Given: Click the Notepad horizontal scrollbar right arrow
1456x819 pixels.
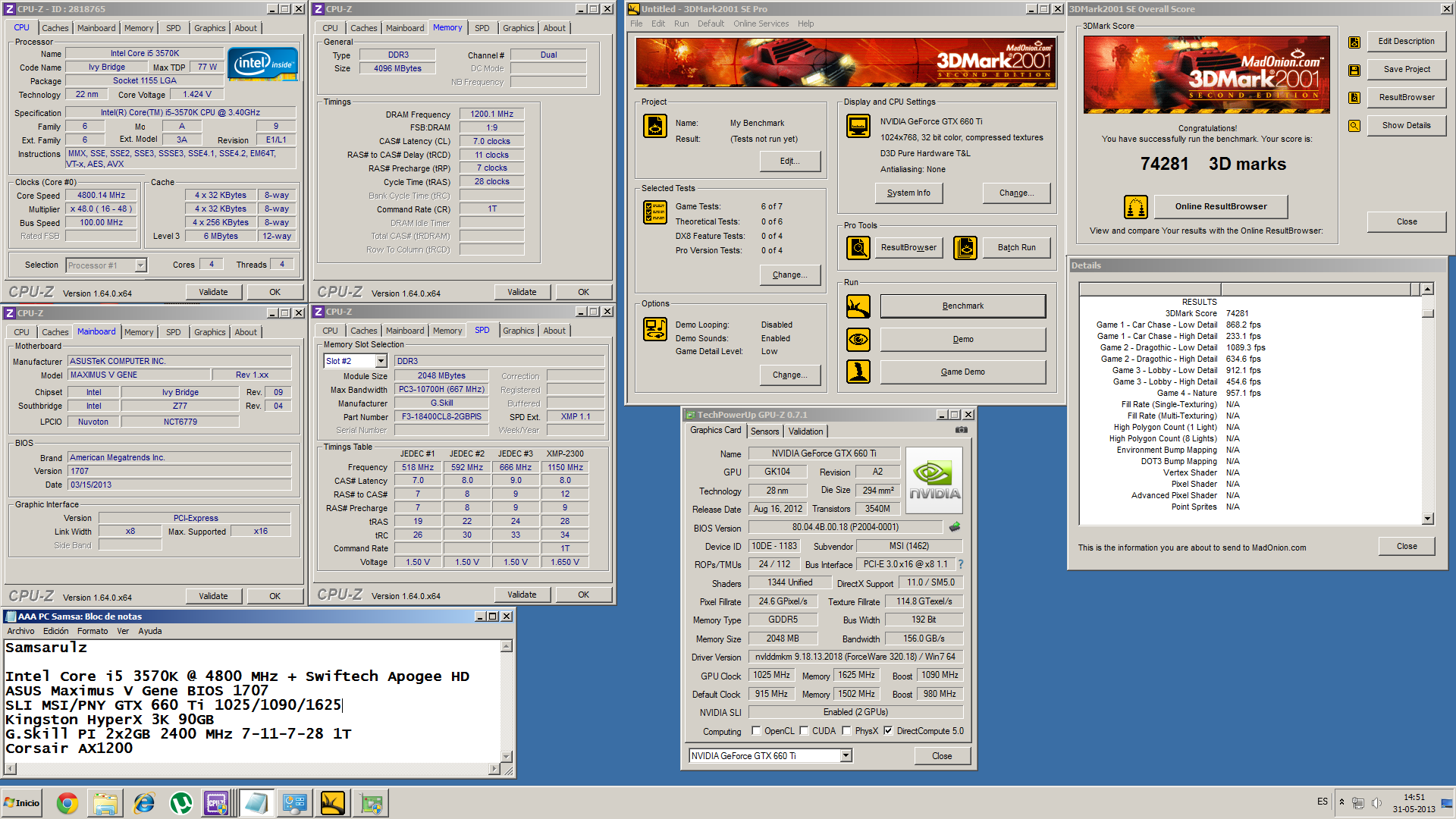Looking at the screenshot, I should [495, 769].
